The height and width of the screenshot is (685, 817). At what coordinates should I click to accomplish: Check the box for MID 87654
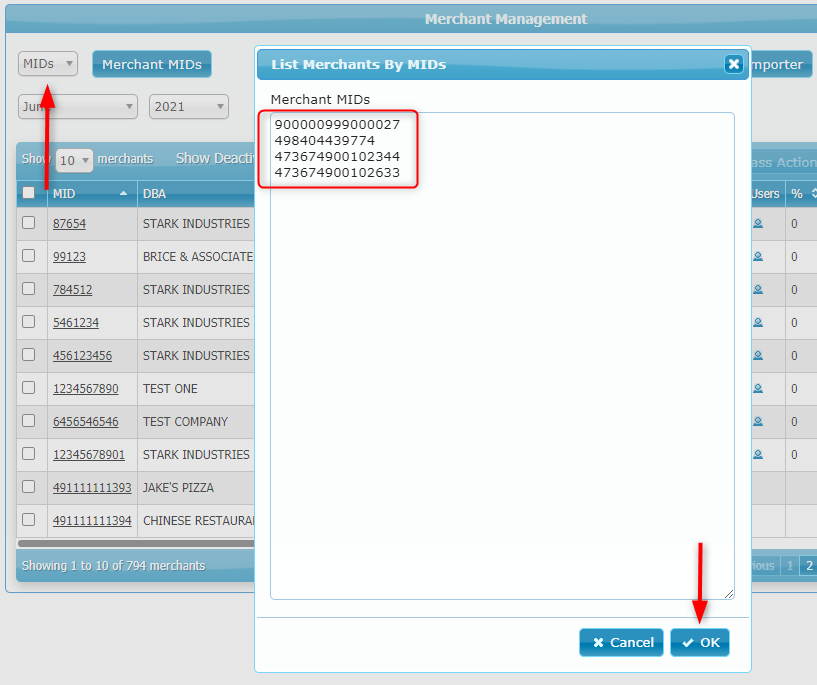(29, 223)
